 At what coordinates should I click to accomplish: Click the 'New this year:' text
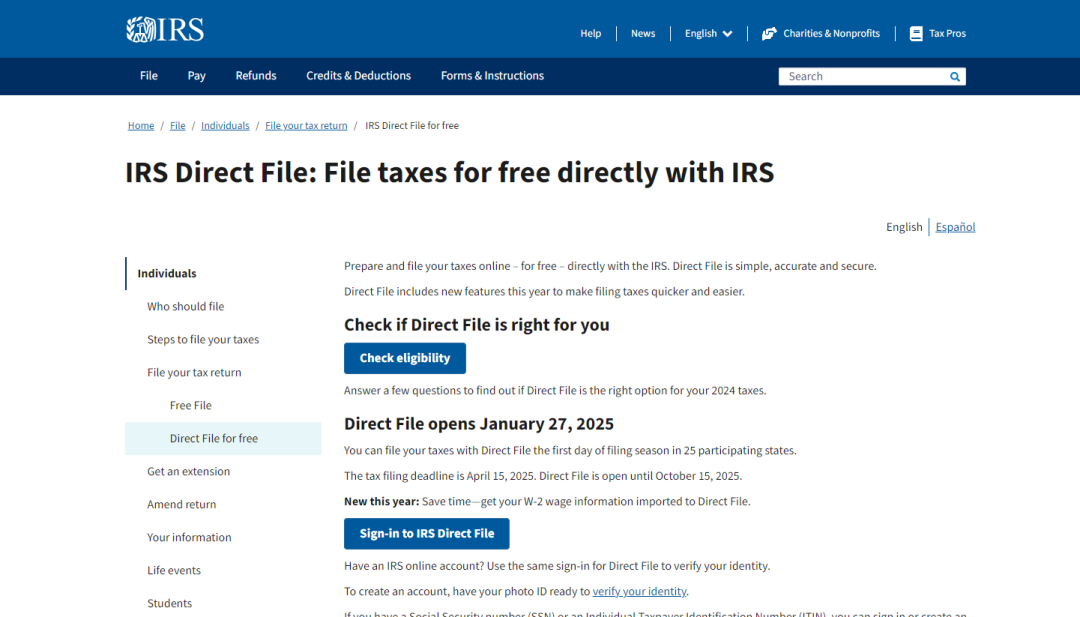point(382,501)
